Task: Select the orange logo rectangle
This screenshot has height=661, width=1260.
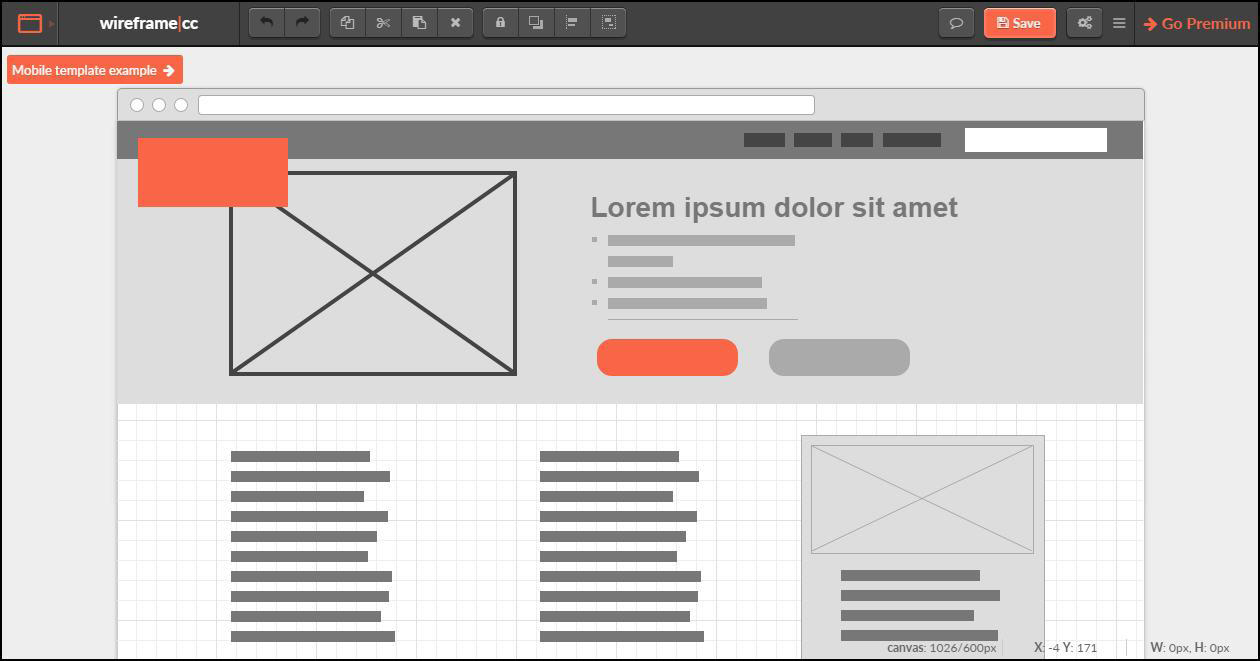Action: [213, 172]
